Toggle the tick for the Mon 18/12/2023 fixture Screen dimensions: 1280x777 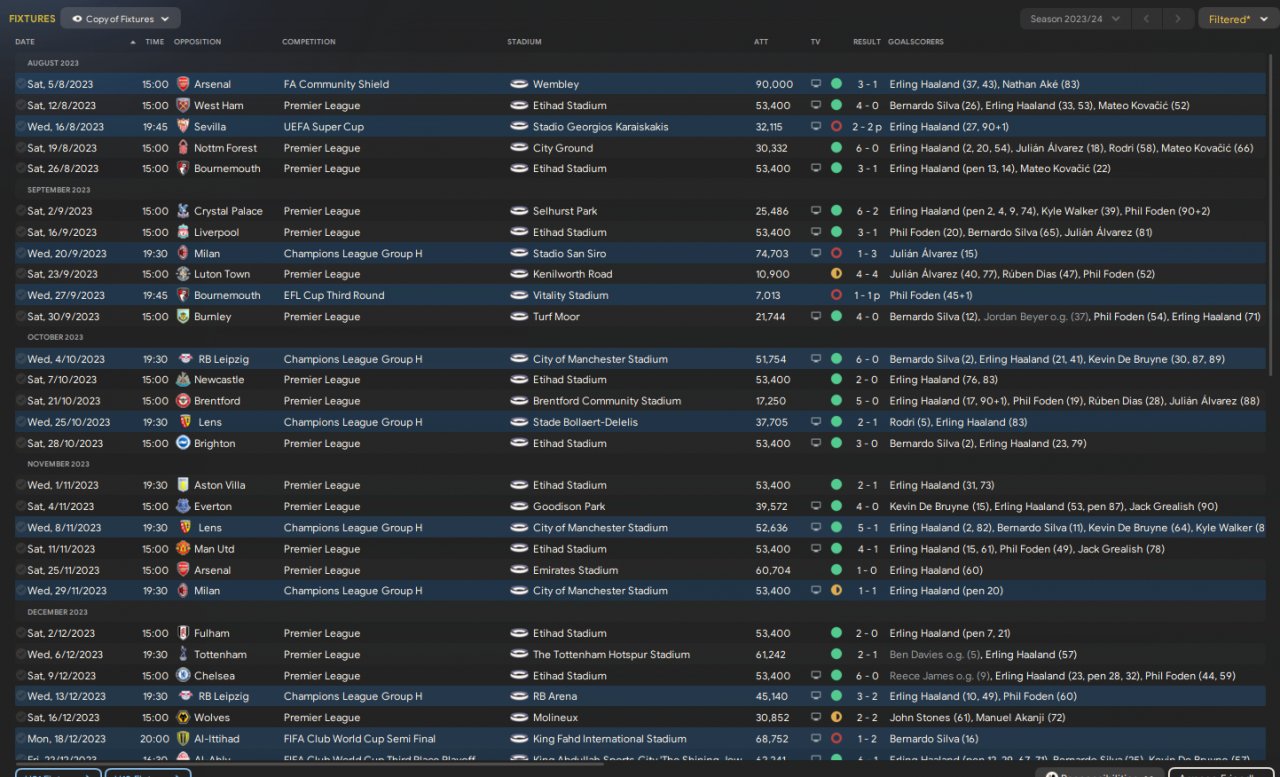(x=21, y=739)
